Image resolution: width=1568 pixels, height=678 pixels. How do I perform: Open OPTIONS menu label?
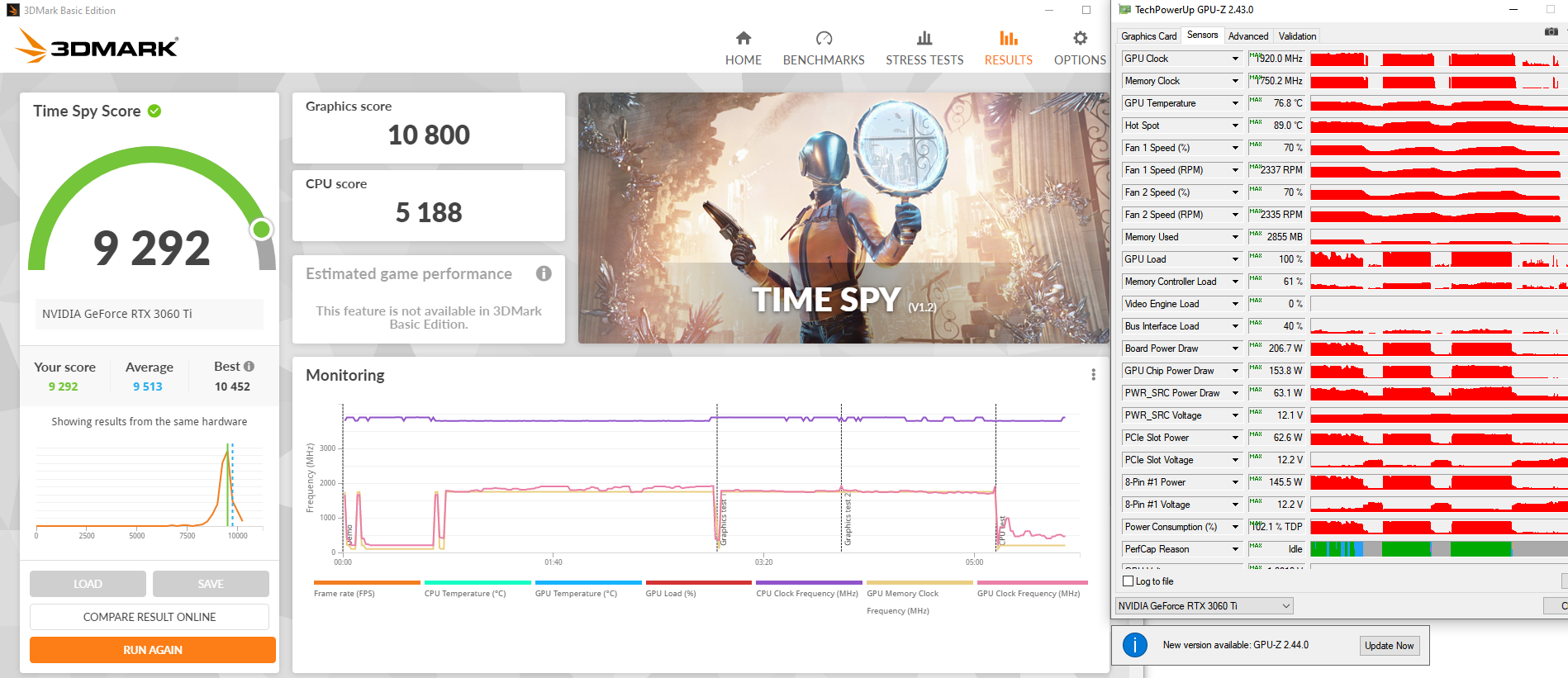pyautogui.click(x=1080, y=60)
